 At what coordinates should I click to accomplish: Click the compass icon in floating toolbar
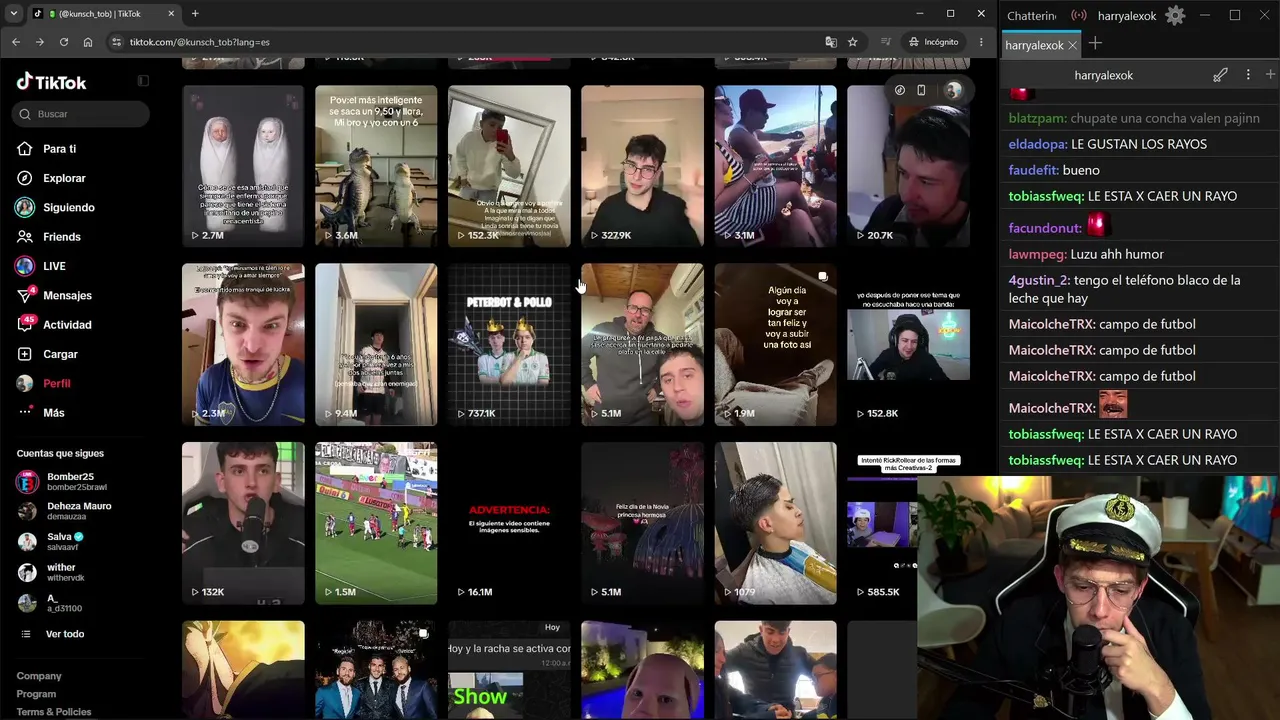[x=900, y=90]
